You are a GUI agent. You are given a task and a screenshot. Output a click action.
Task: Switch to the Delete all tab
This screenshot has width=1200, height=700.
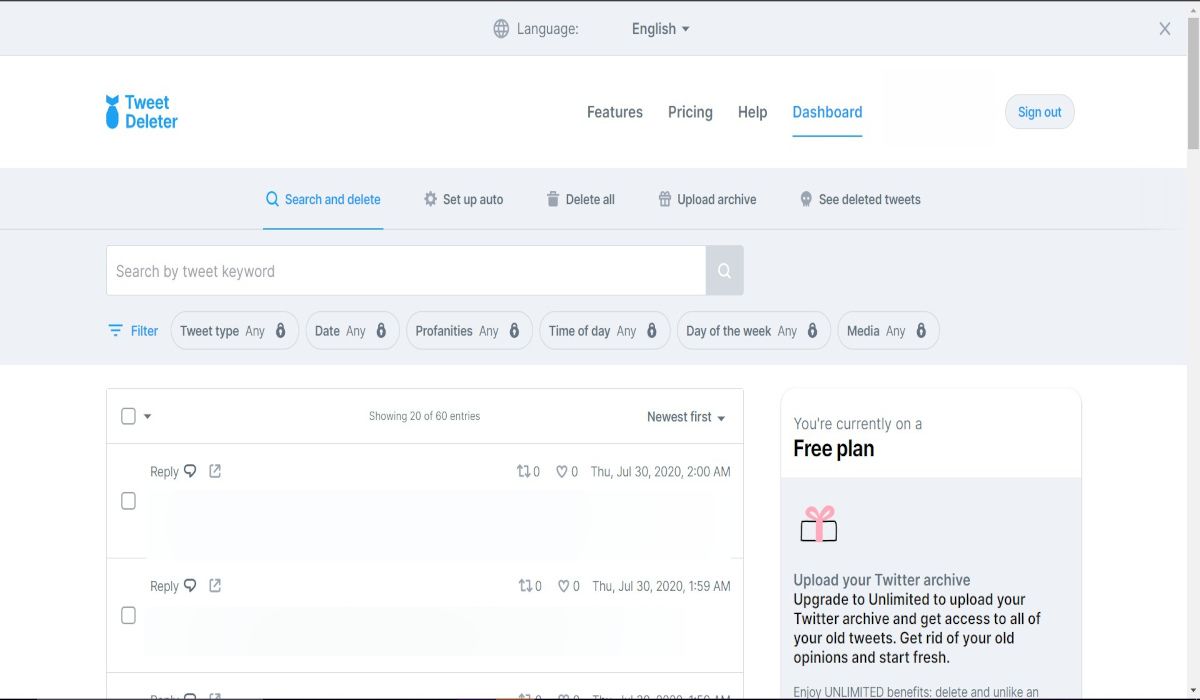pyautogui.click(x=580, y=199)
